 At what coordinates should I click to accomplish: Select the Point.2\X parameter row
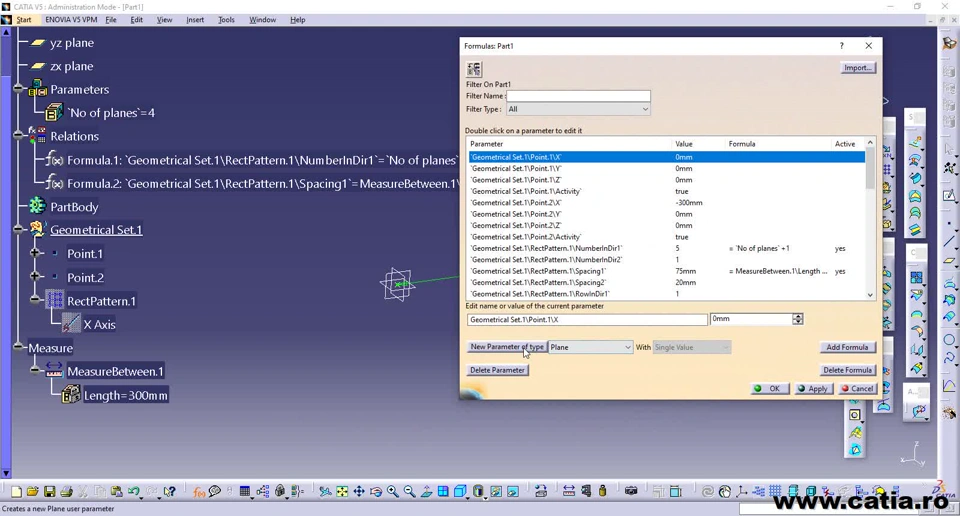tap(667, 203)
